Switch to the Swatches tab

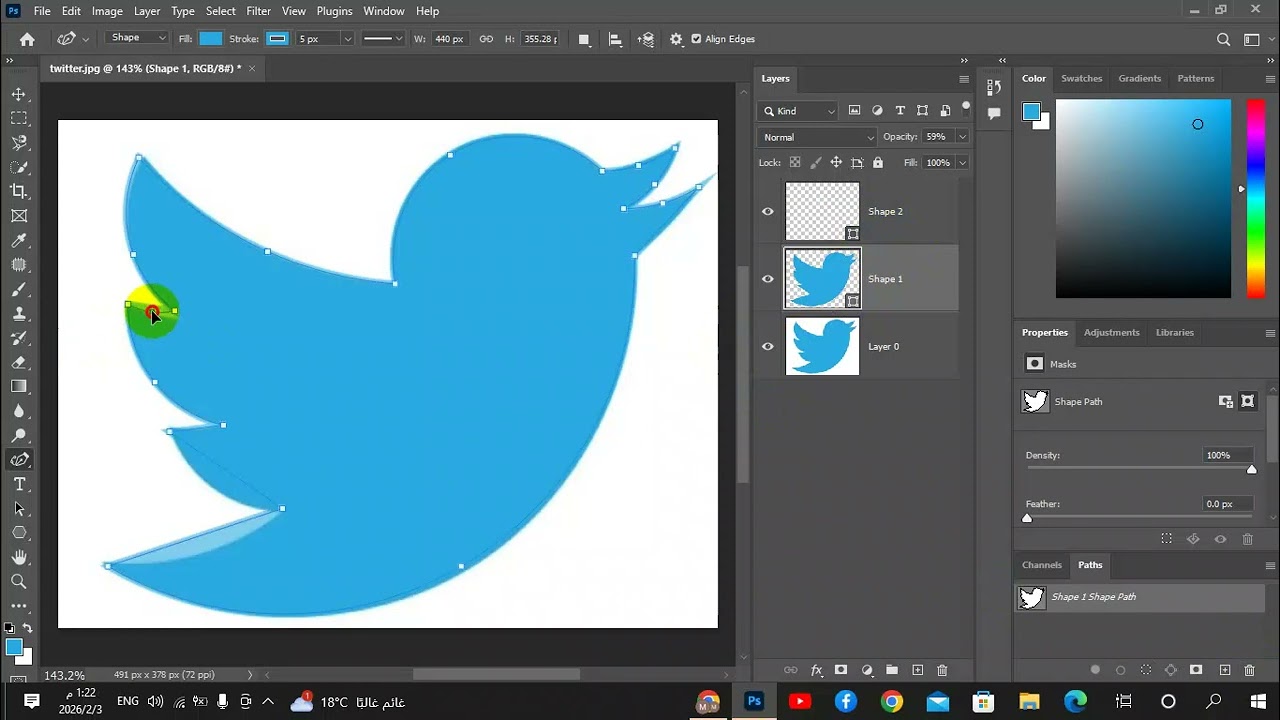1081,78
